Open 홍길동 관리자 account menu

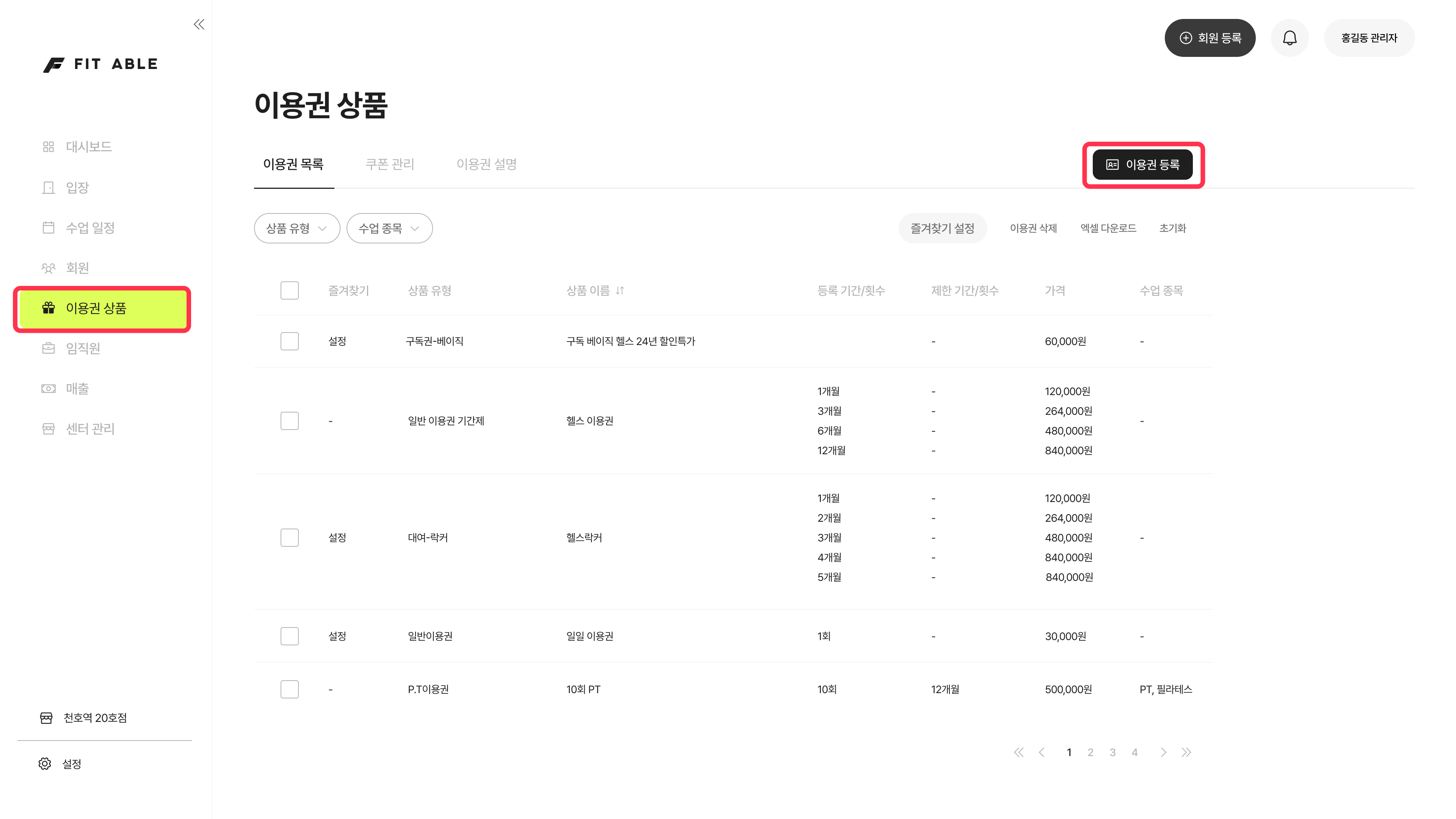click(x=1369, y=38)
